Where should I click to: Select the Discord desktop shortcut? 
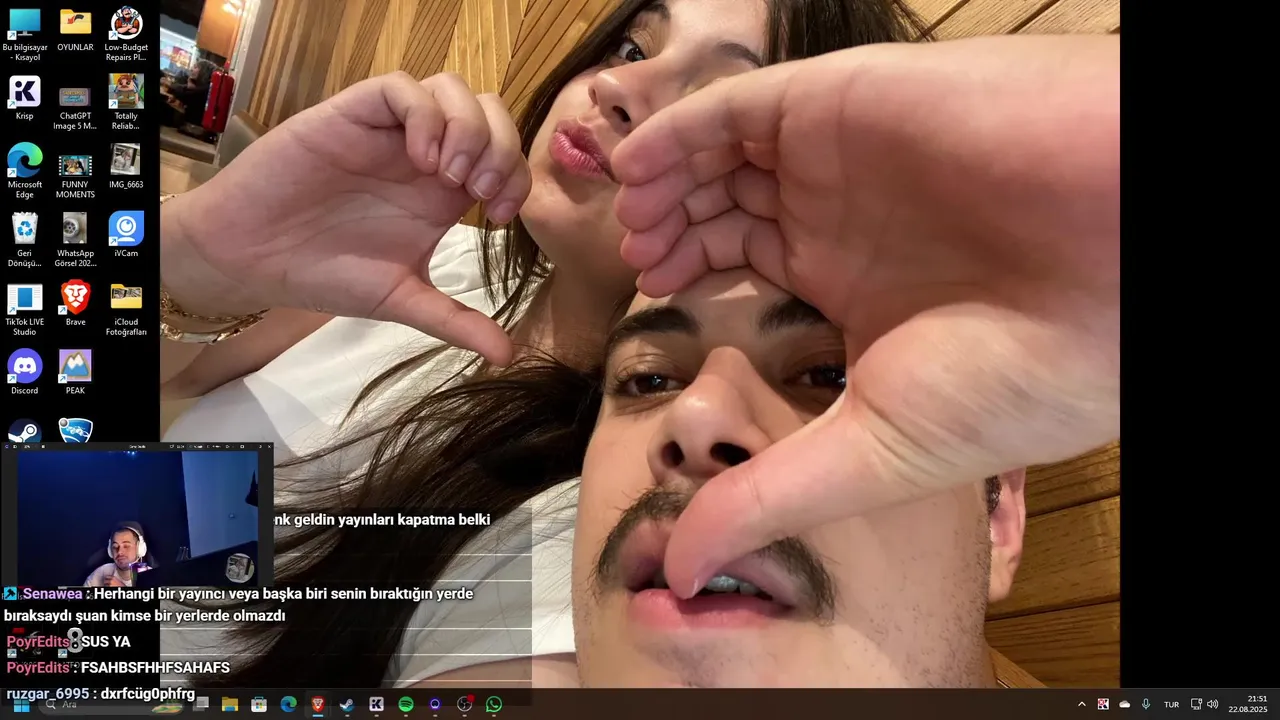tap(25, 372)
